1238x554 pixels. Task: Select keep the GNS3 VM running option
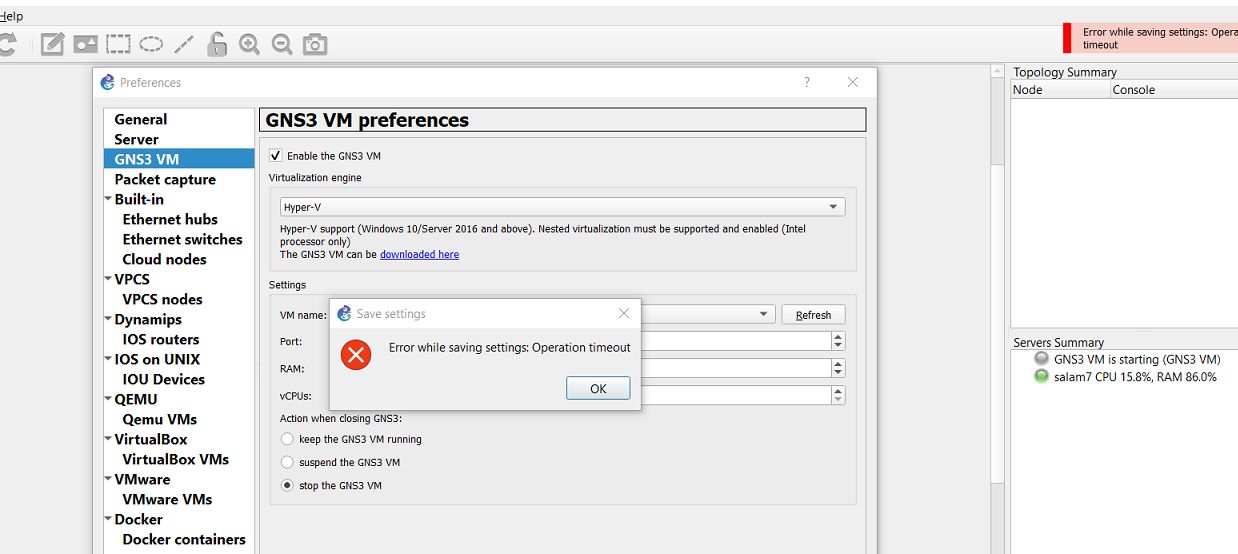pos(287,439)
